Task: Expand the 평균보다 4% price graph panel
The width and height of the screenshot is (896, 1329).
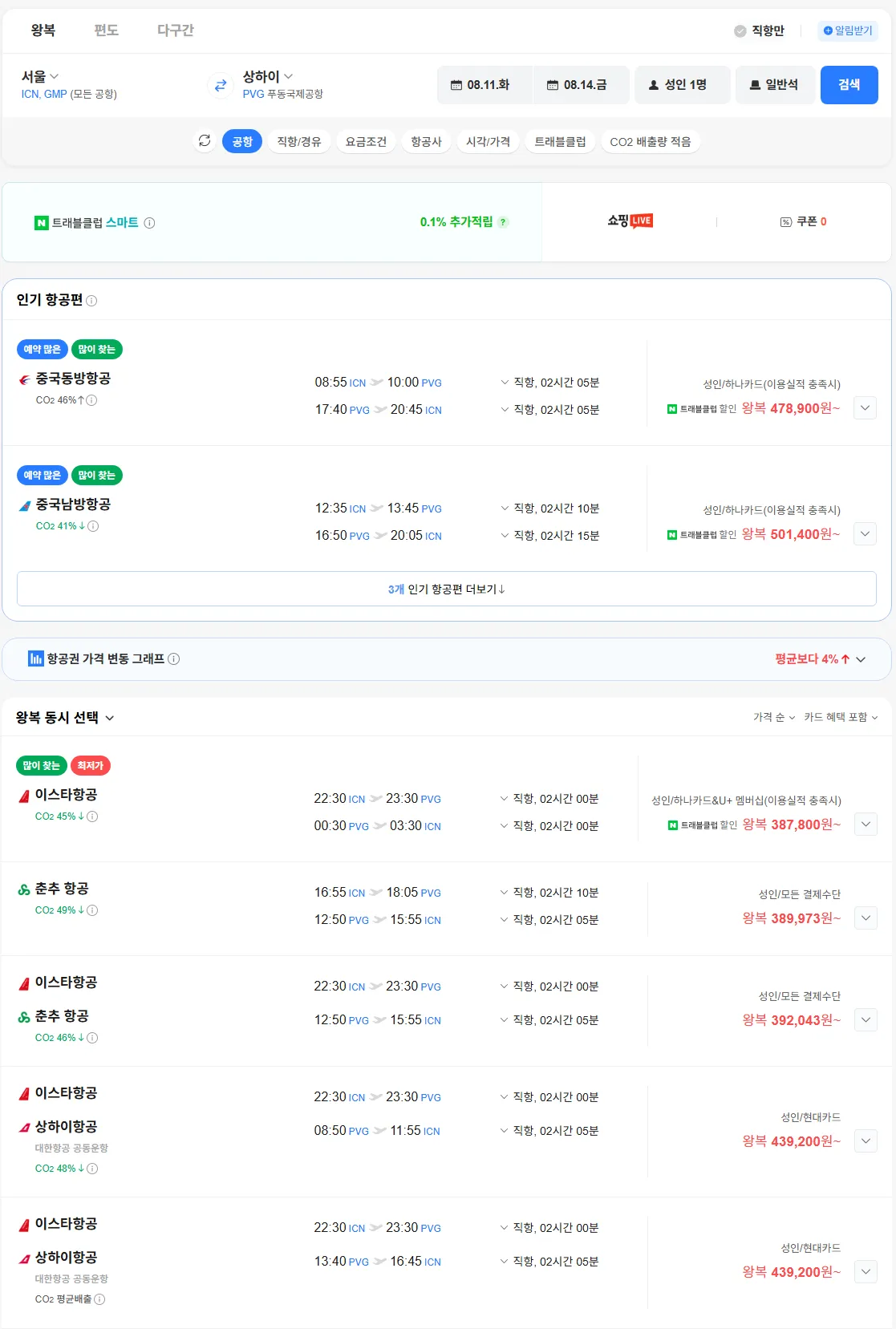Action: pos(860,659)
